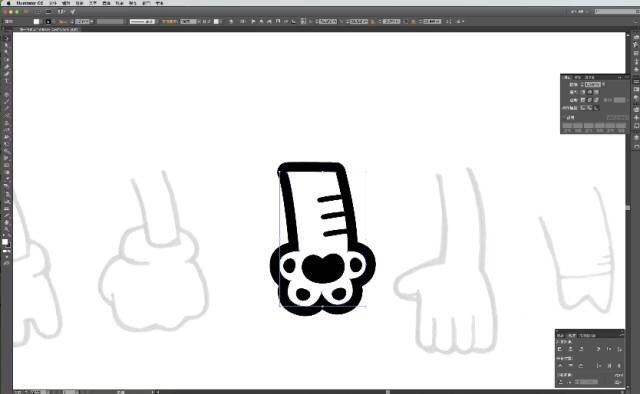Click the Recolor Artwork icon in the control bar
This screenshot has height=394, width=640.
pyautogui.click(x=231, y=21)
